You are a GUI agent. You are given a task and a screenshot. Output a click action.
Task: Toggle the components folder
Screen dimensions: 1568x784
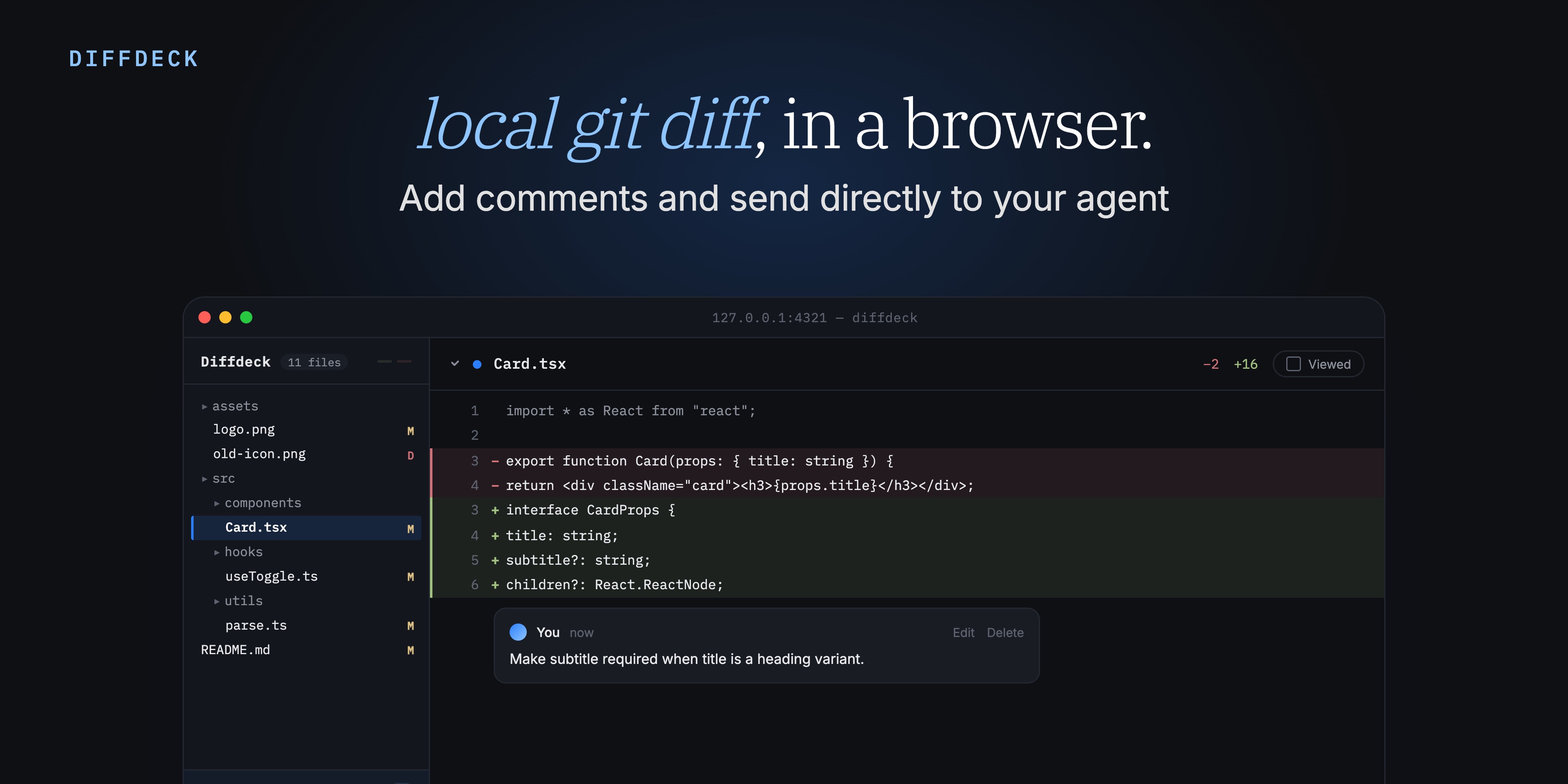(257, 503)
